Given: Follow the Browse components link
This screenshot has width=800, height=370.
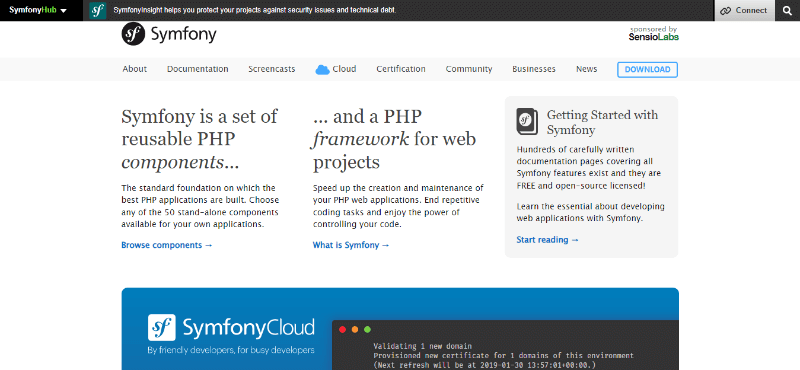Looking at the screenshot, I should 167,245.
